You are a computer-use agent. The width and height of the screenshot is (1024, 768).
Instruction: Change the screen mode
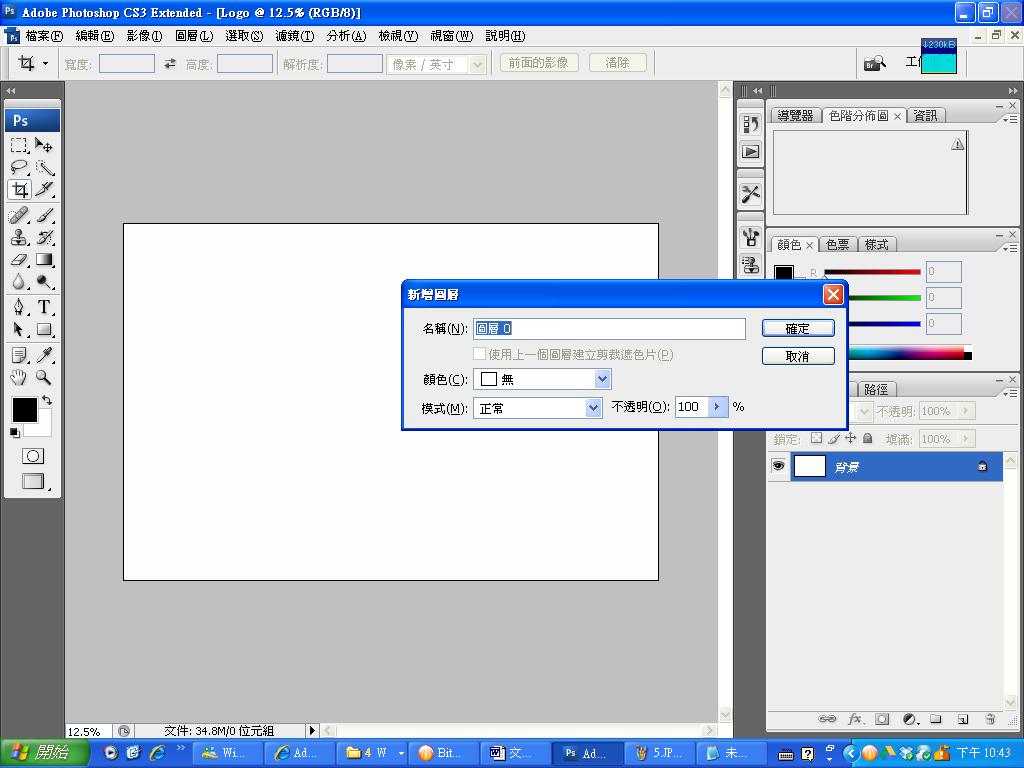tap(33, 481)
